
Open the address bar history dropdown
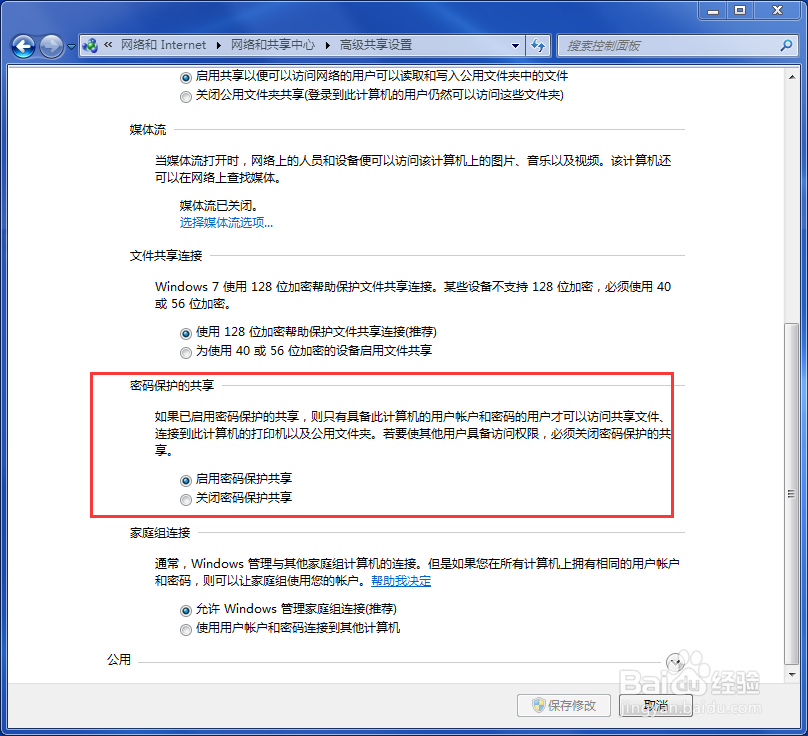516,45
